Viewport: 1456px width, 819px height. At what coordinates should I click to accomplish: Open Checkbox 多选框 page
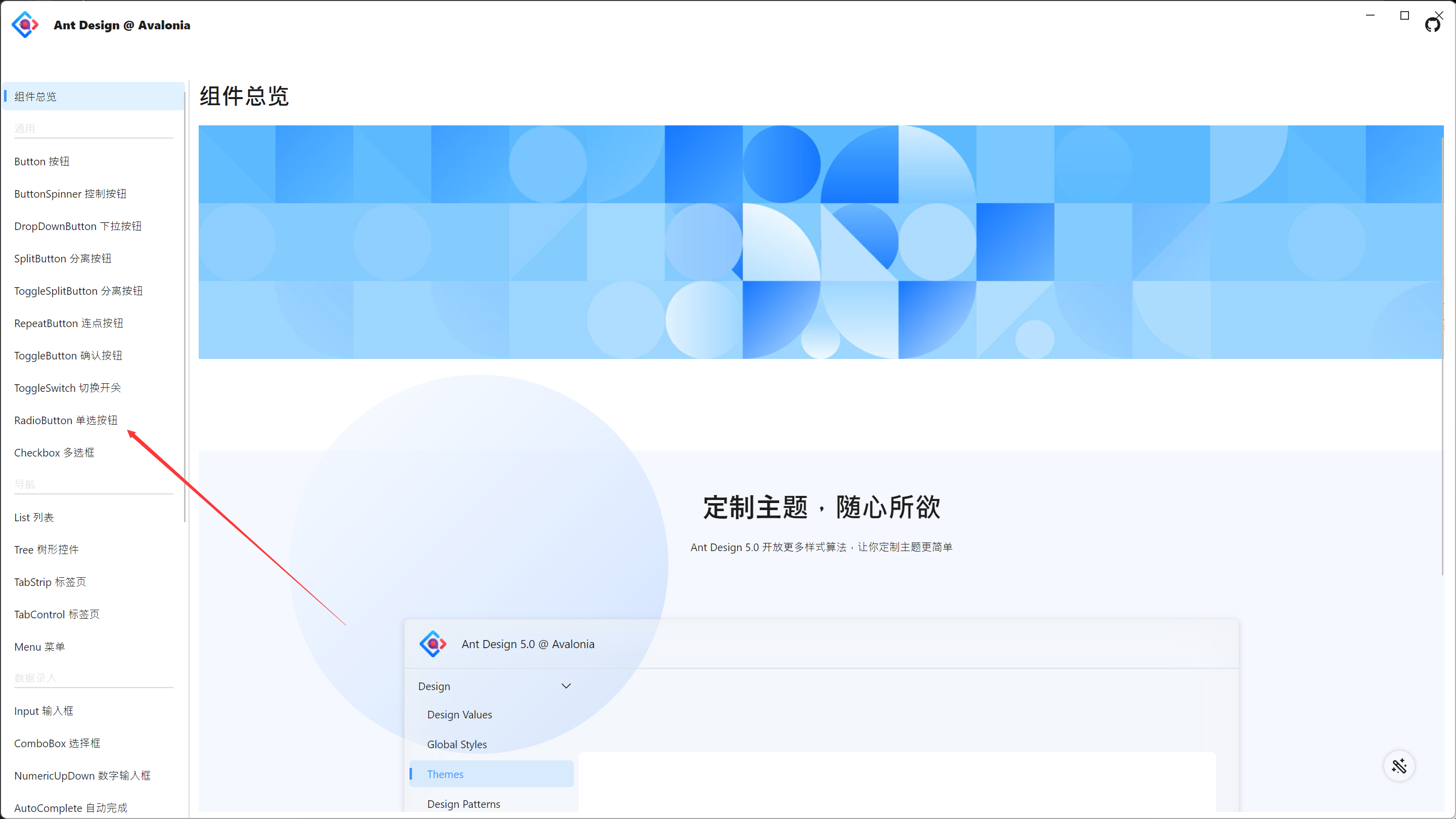click(x=54, y=453)
